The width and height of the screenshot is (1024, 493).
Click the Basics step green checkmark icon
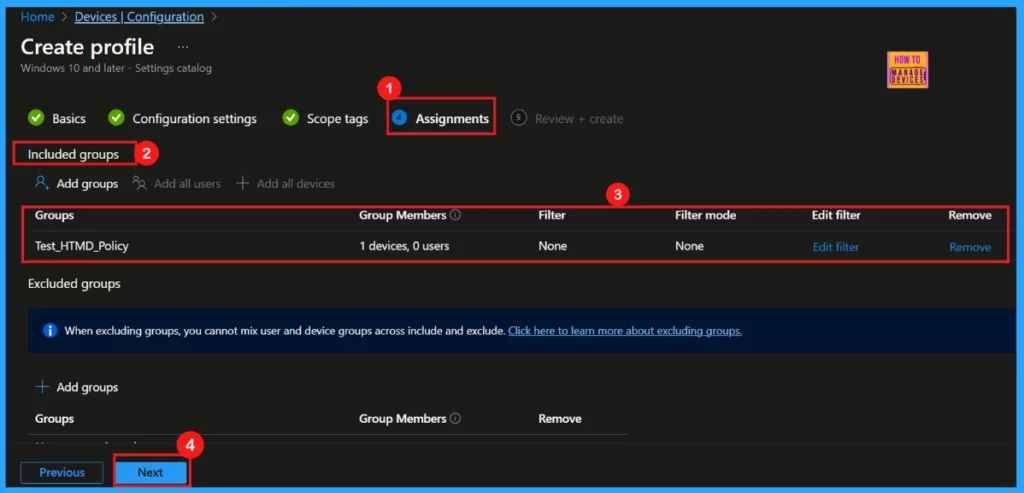(x=36, y=118)
